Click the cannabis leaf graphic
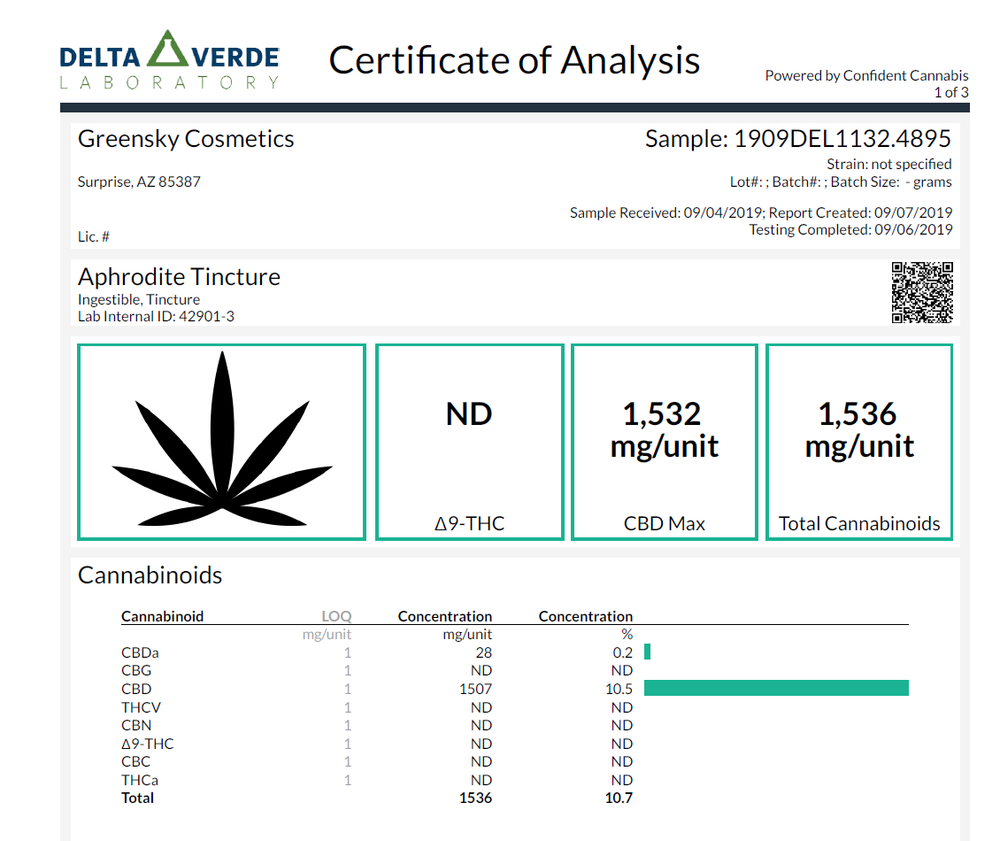Viewport: 1000px width, 841px height. 222,439
